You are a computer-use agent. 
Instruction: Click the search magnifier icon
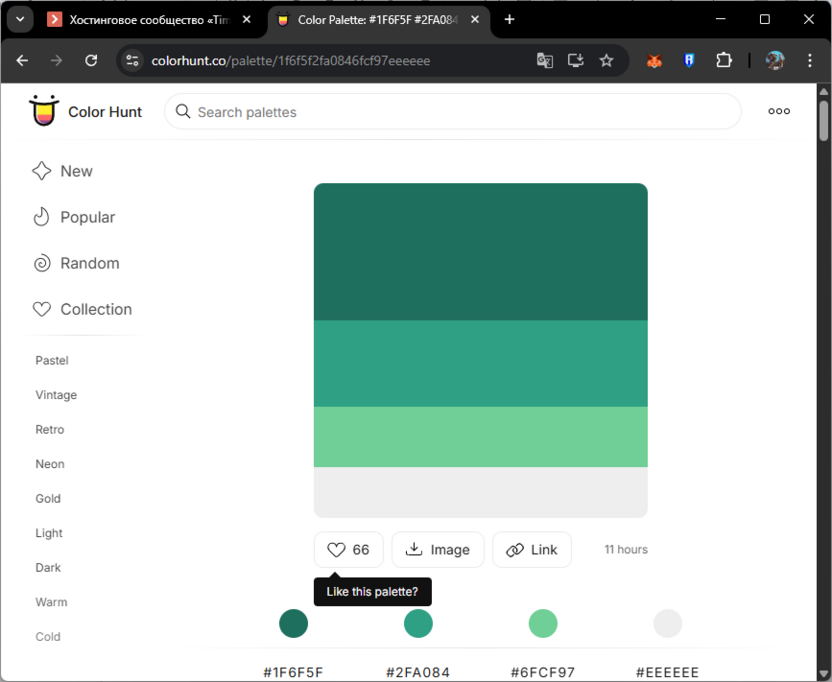[183, 112]
